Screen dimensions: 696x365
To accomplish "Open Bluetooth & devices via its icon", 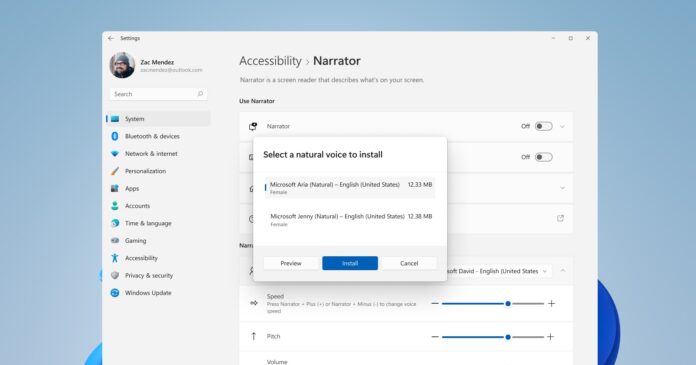I will pos(115,136).
